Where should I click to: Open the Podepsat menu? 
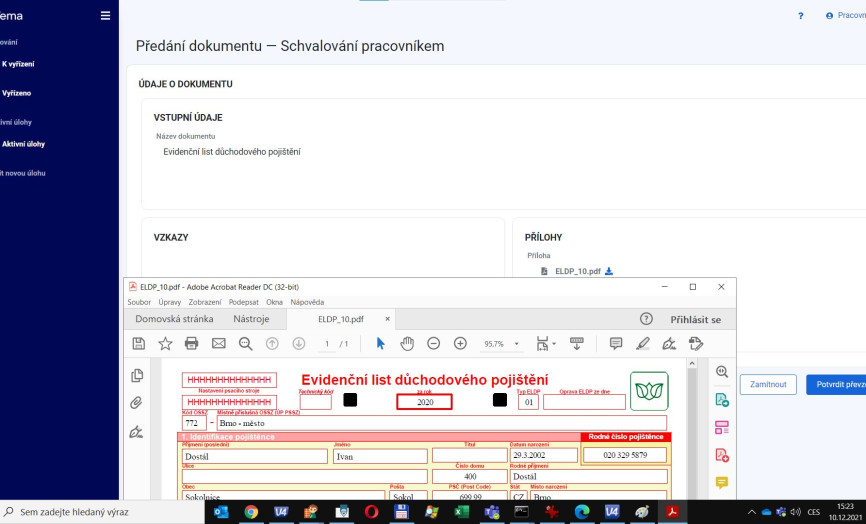(244, 302)
